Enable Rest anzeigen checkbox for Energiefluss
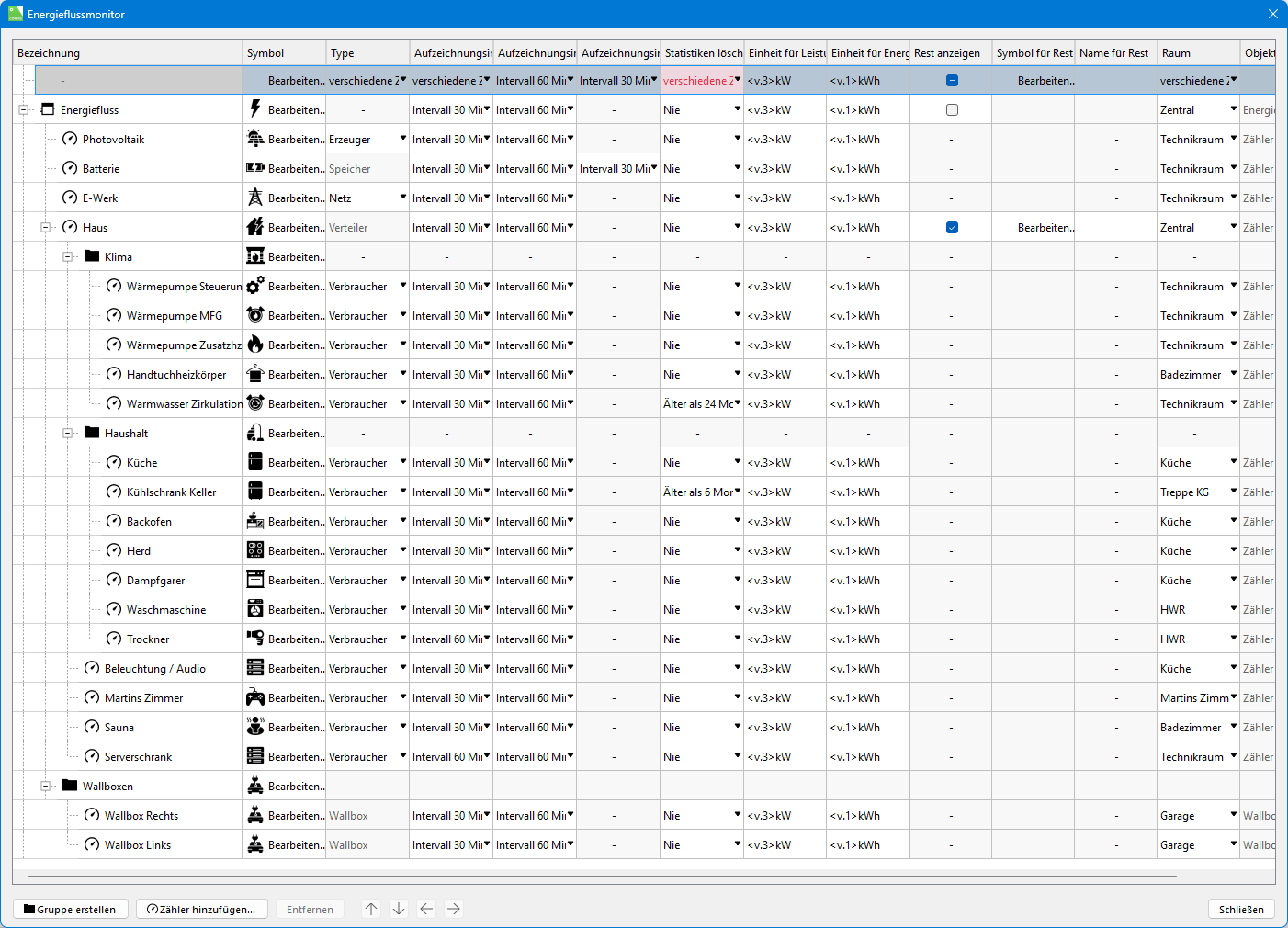1288x928 pixels. tap(952, 110)
